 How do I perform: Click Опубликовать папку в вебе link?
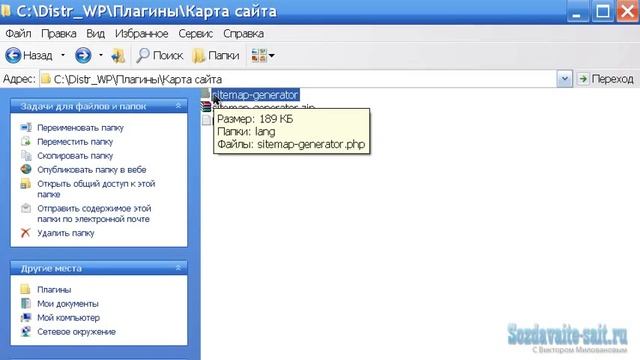(x=92, y=170)
